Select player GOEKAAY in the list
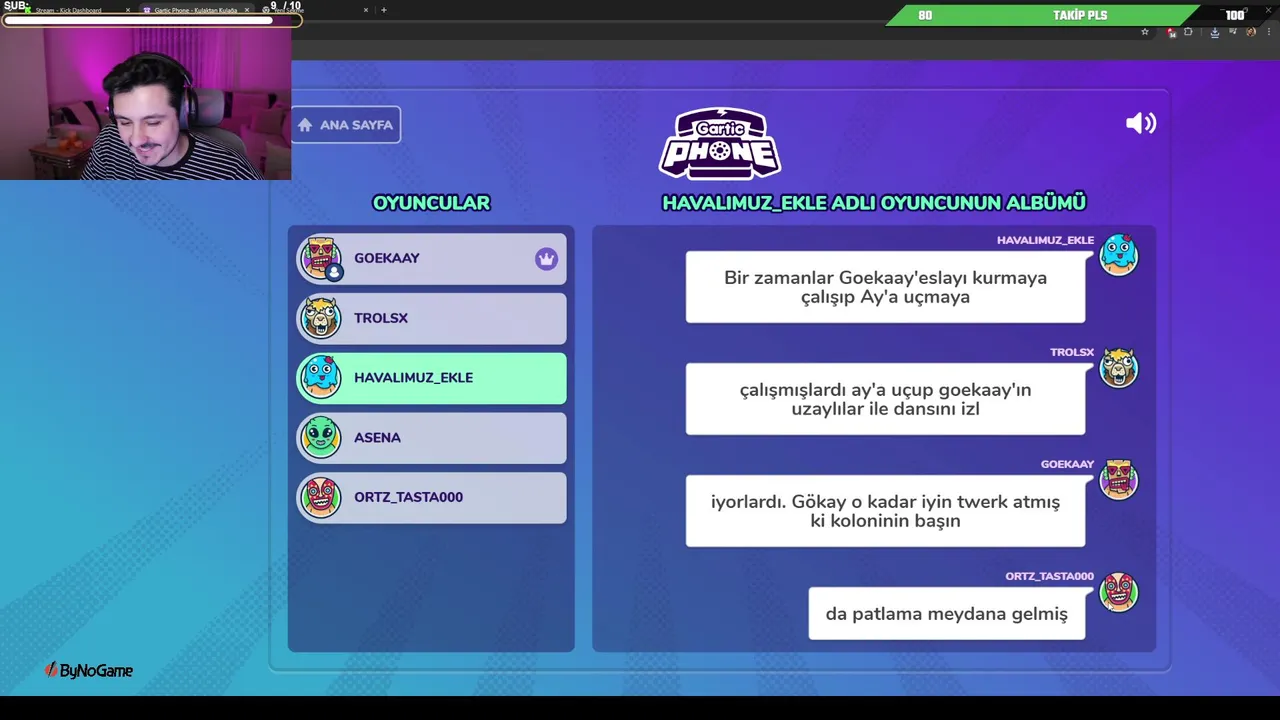 [431, 258]
